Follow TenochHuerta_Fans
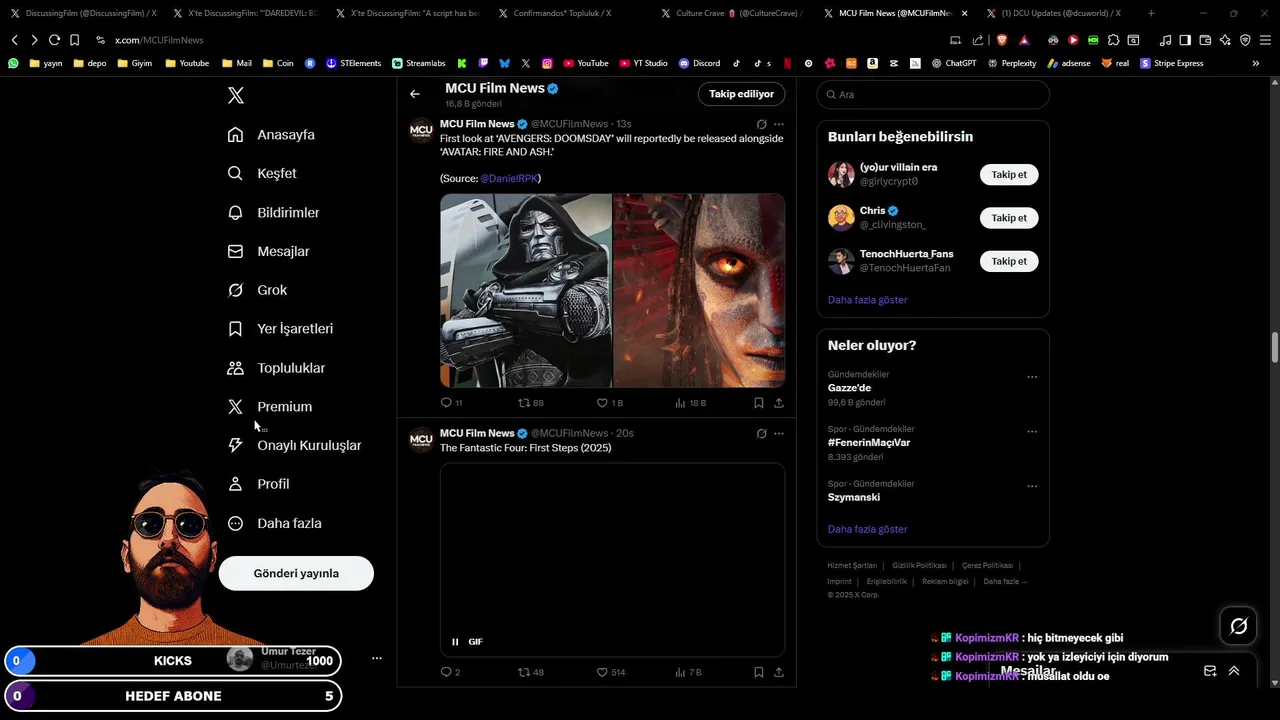 coord(1009,261)
